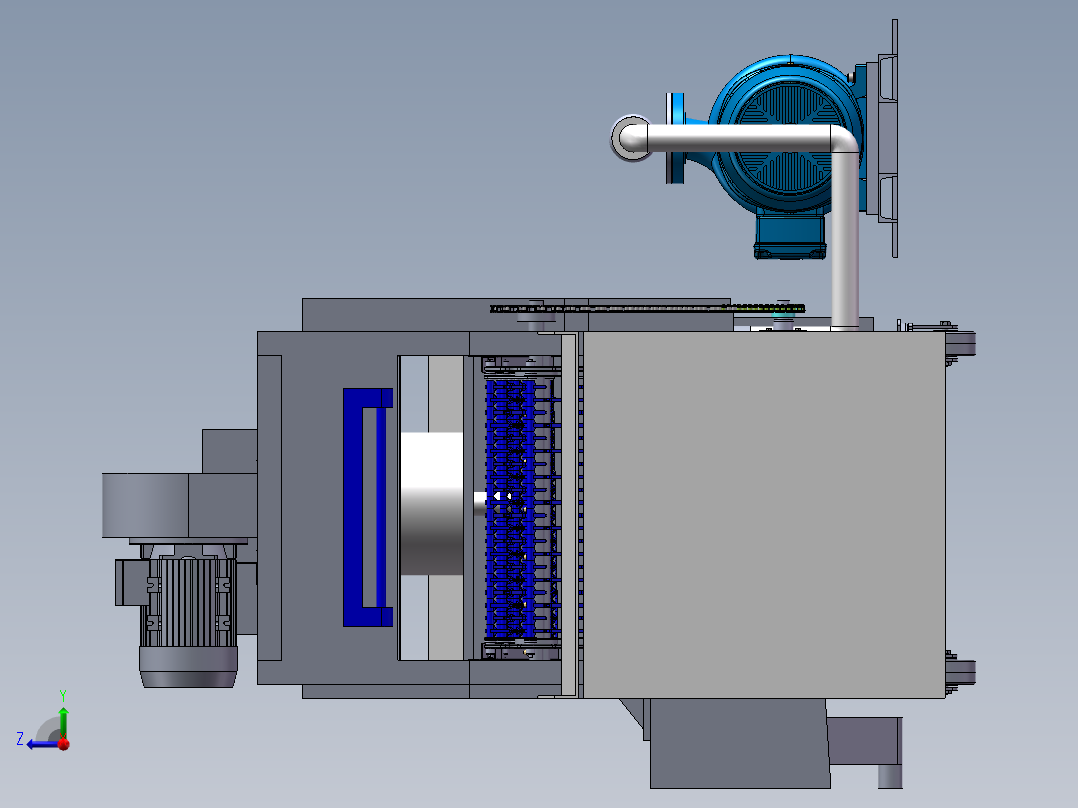Image resolution: width=1078 pixels, height=808 pixels.
Task: Select the blue comb roller assembly
Action: pos(522,507)
